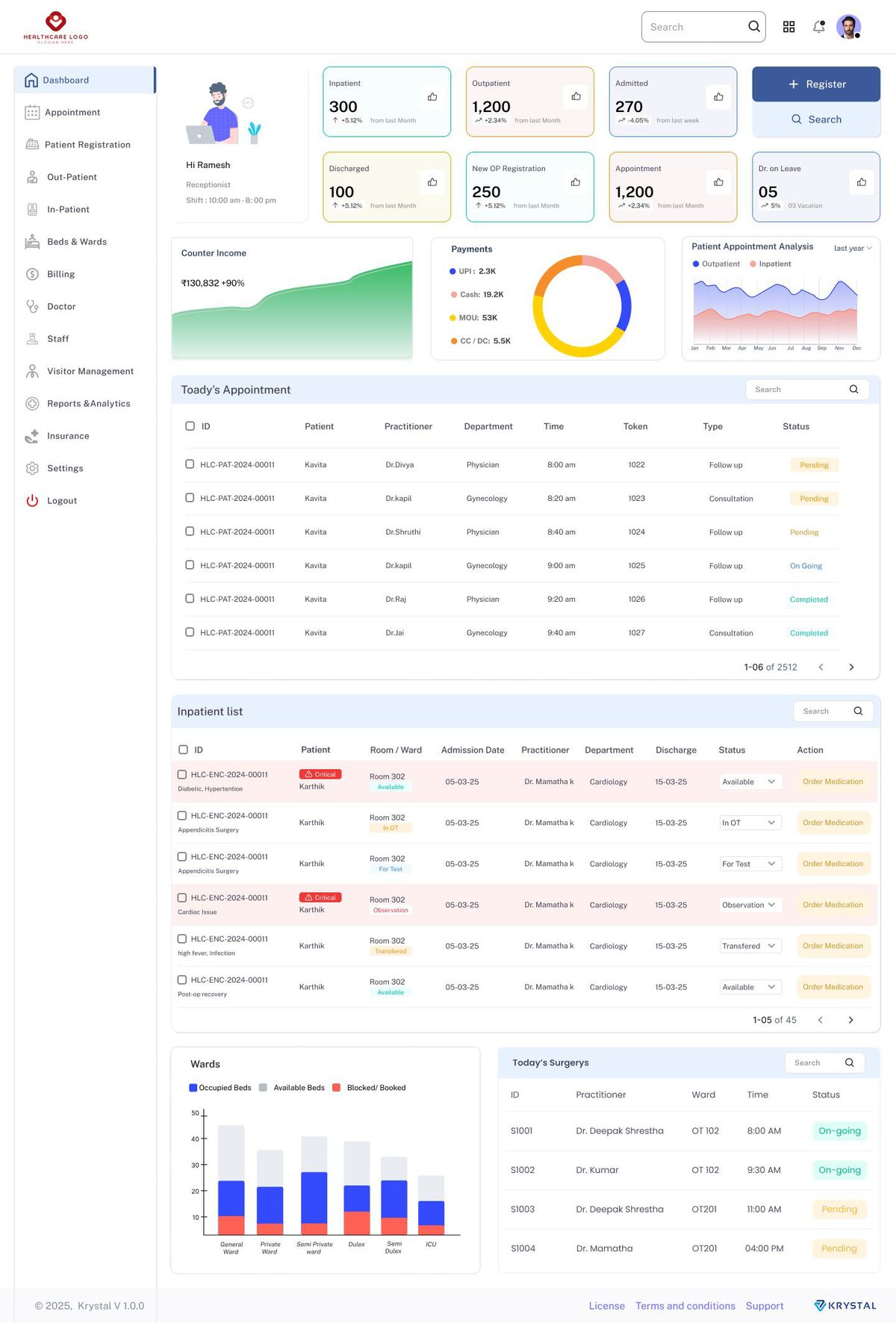
Task: Open the 'Transfered' status dropdown
Action: pyautogui.click(x=750, y=946)
